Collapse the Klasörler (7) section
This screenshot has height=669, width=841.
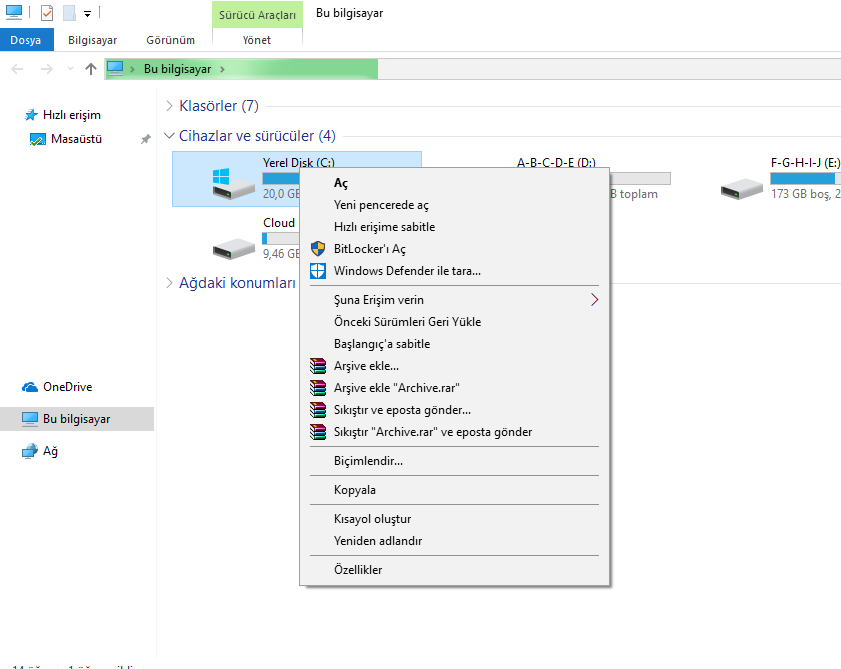pos(169,106)
